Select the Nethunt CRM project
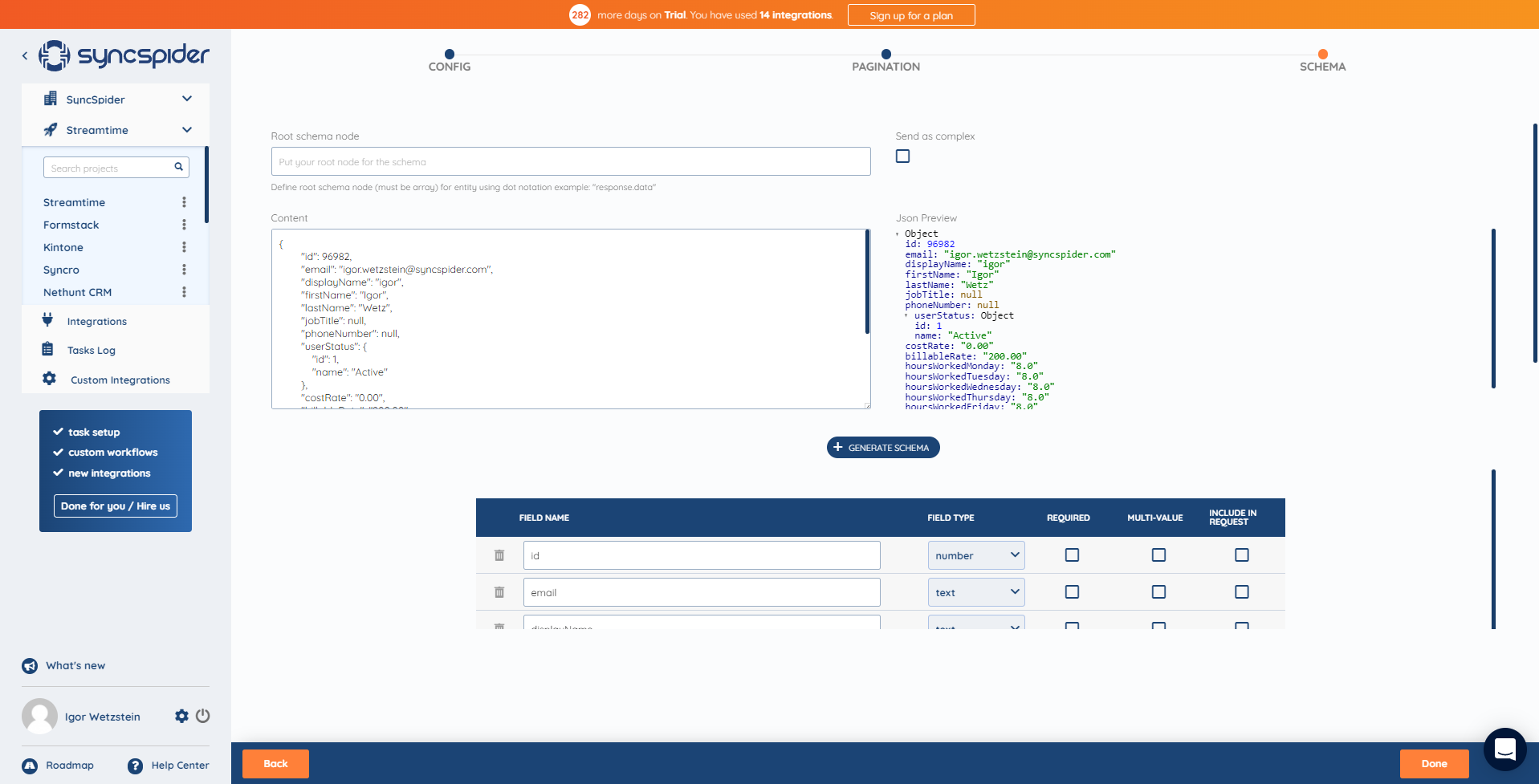 78,292
